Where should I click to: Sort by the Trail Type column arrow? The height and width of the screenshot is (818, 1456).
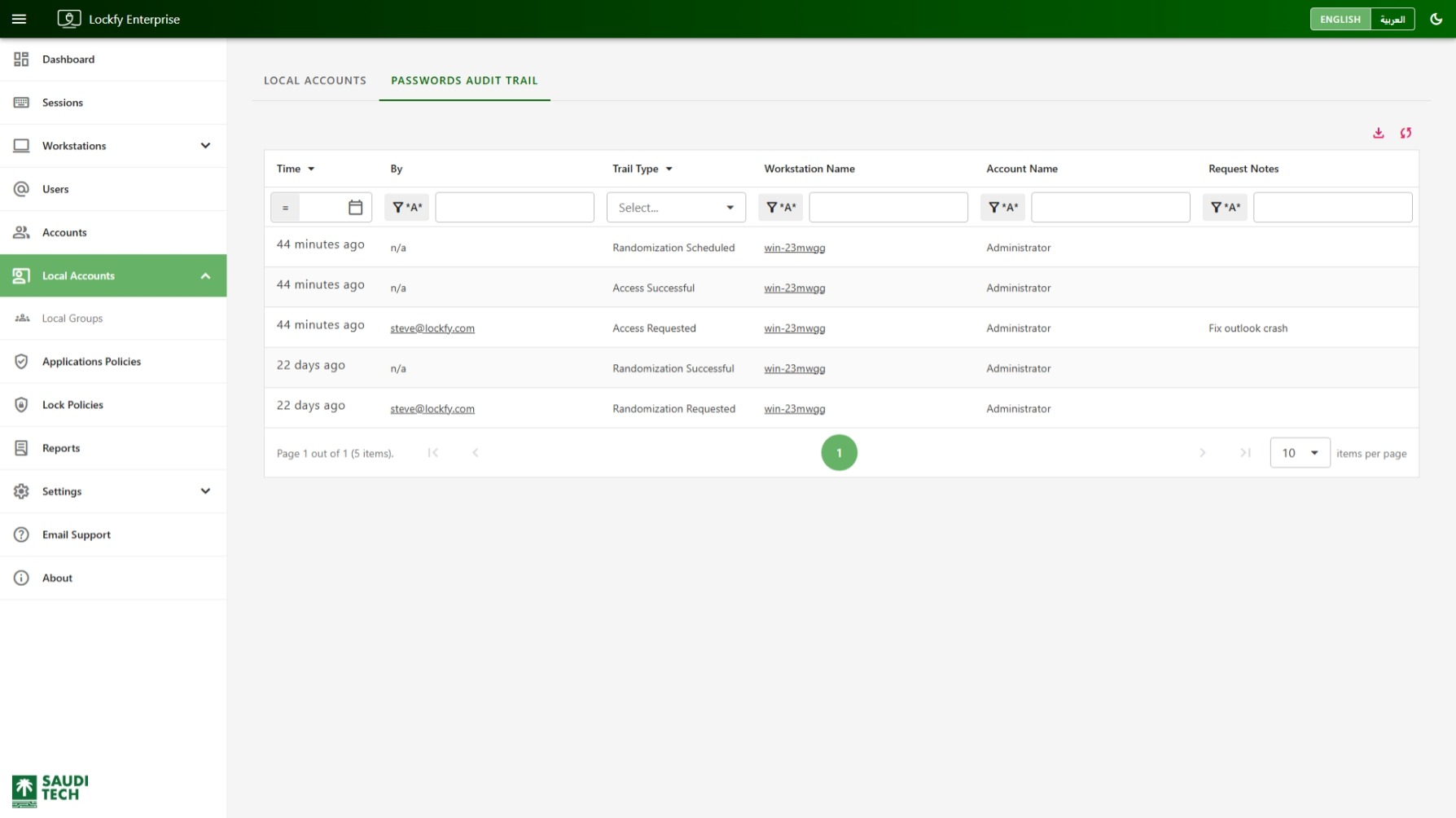[x=669, y=169]
